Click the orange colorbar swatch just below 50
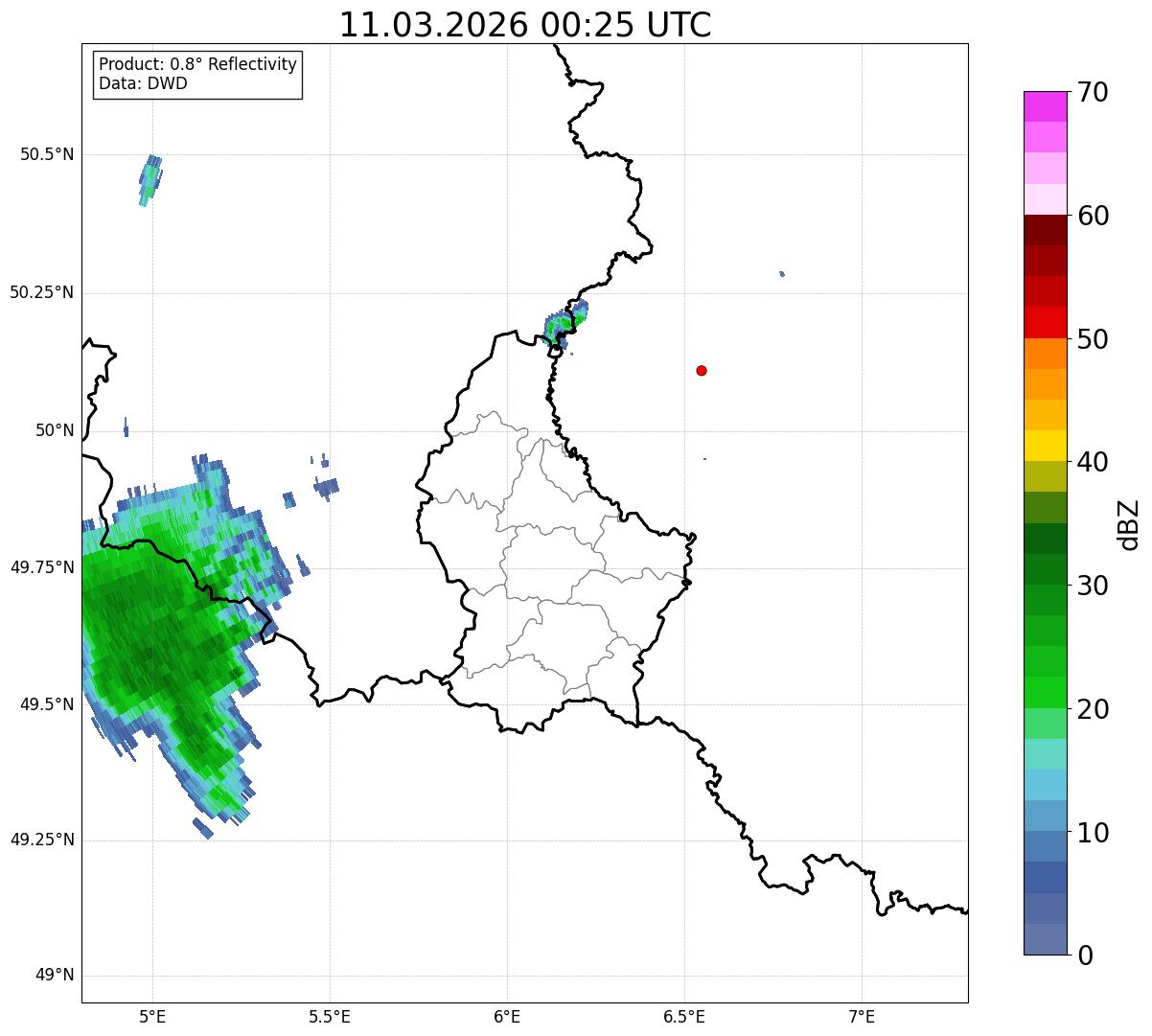The height and width of the screenshot is (1036, 1152). (x=1045, y=354)
